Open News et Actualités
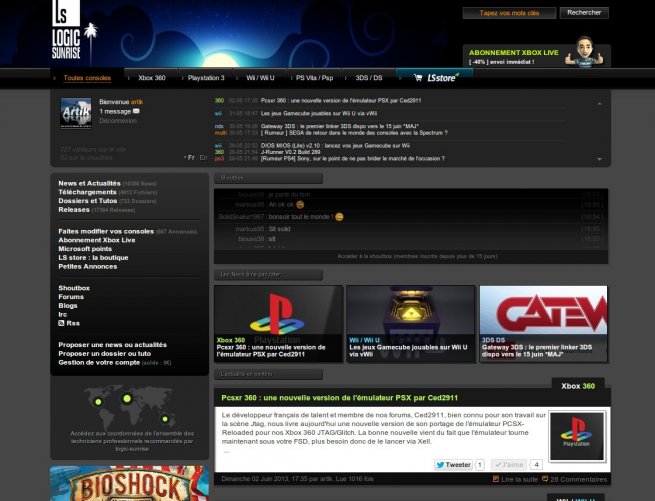Viewport: 655px width, 501px height. [89, 183]
